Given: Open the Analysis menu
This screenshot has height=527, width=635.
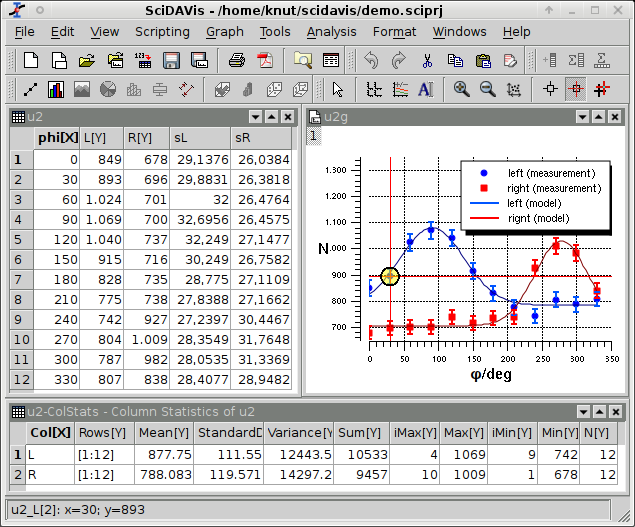Looking at the screenshot, I should click(331, 32).
